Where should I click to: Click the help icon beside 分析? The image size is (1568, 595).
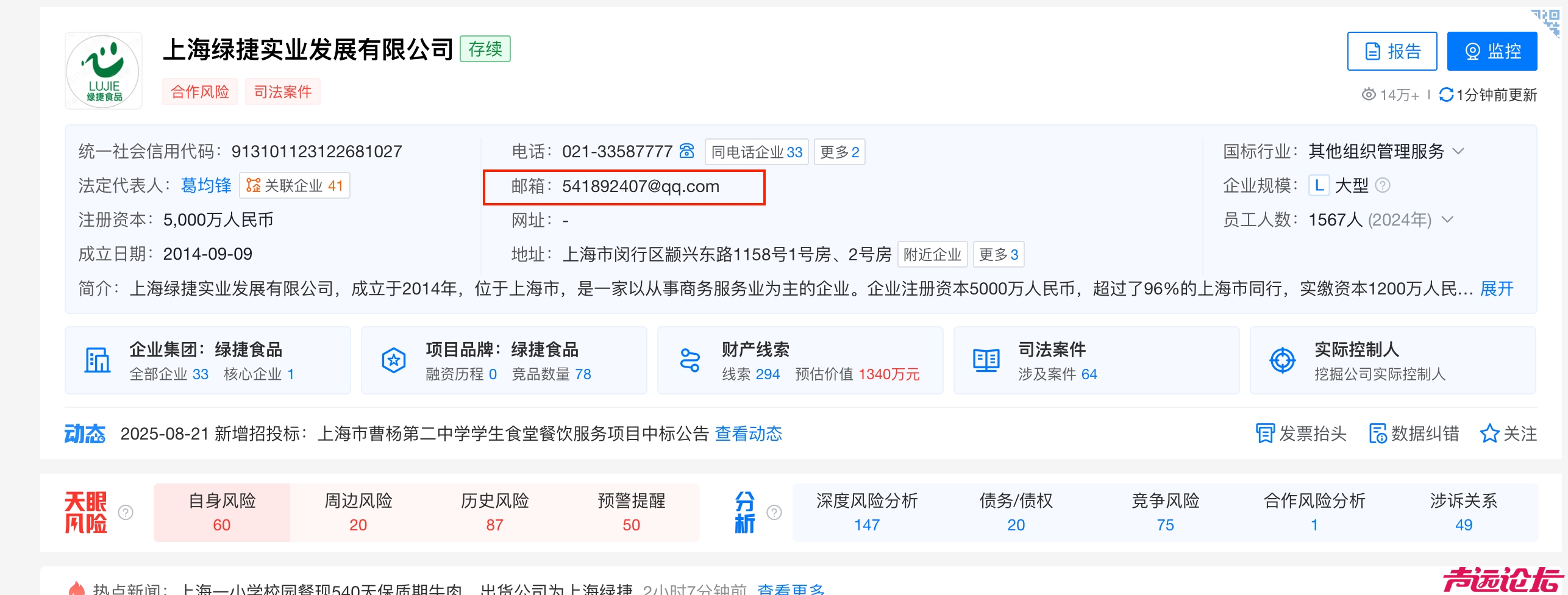point(774,512)
